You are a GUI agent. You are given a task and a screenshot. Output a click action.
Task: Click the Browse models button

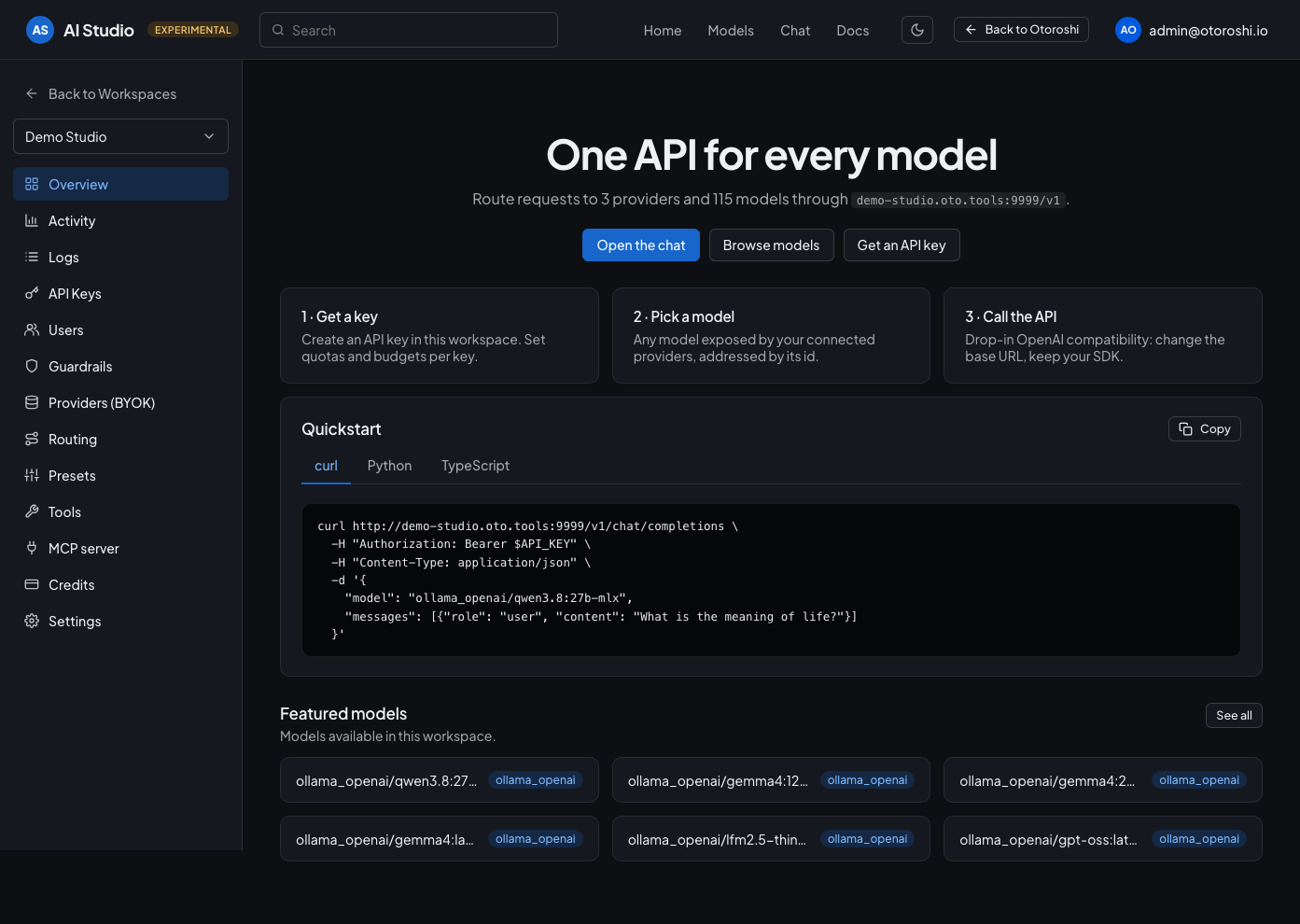[x=771, y=245]
